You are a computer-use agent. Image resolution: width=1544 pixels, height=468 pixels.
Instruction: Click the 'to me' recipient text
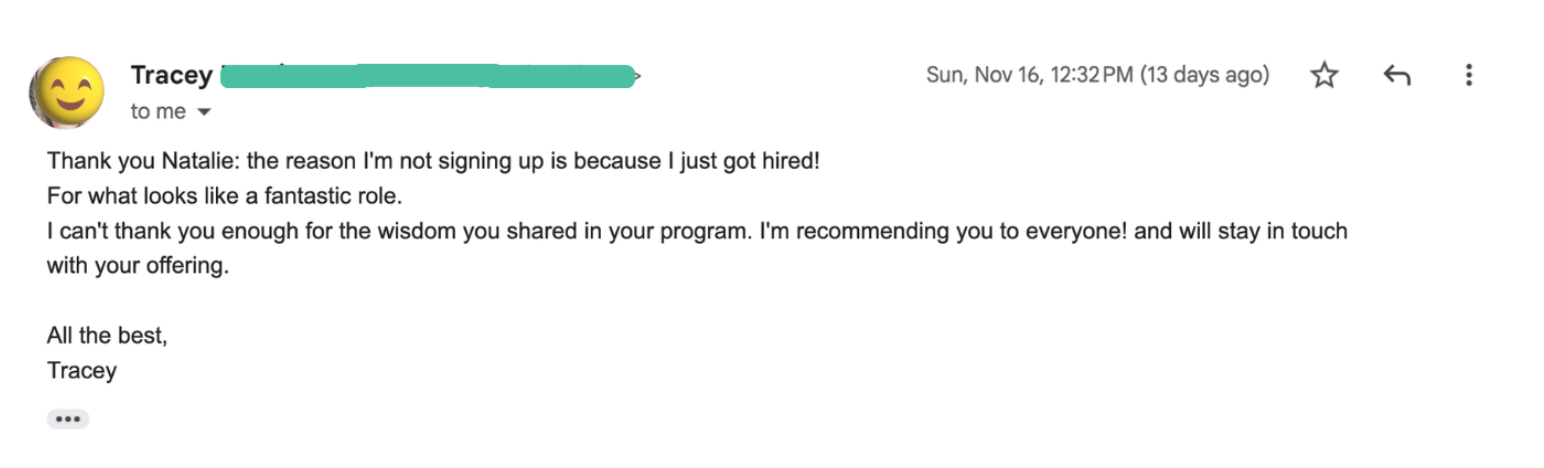(x=158, y=112)
